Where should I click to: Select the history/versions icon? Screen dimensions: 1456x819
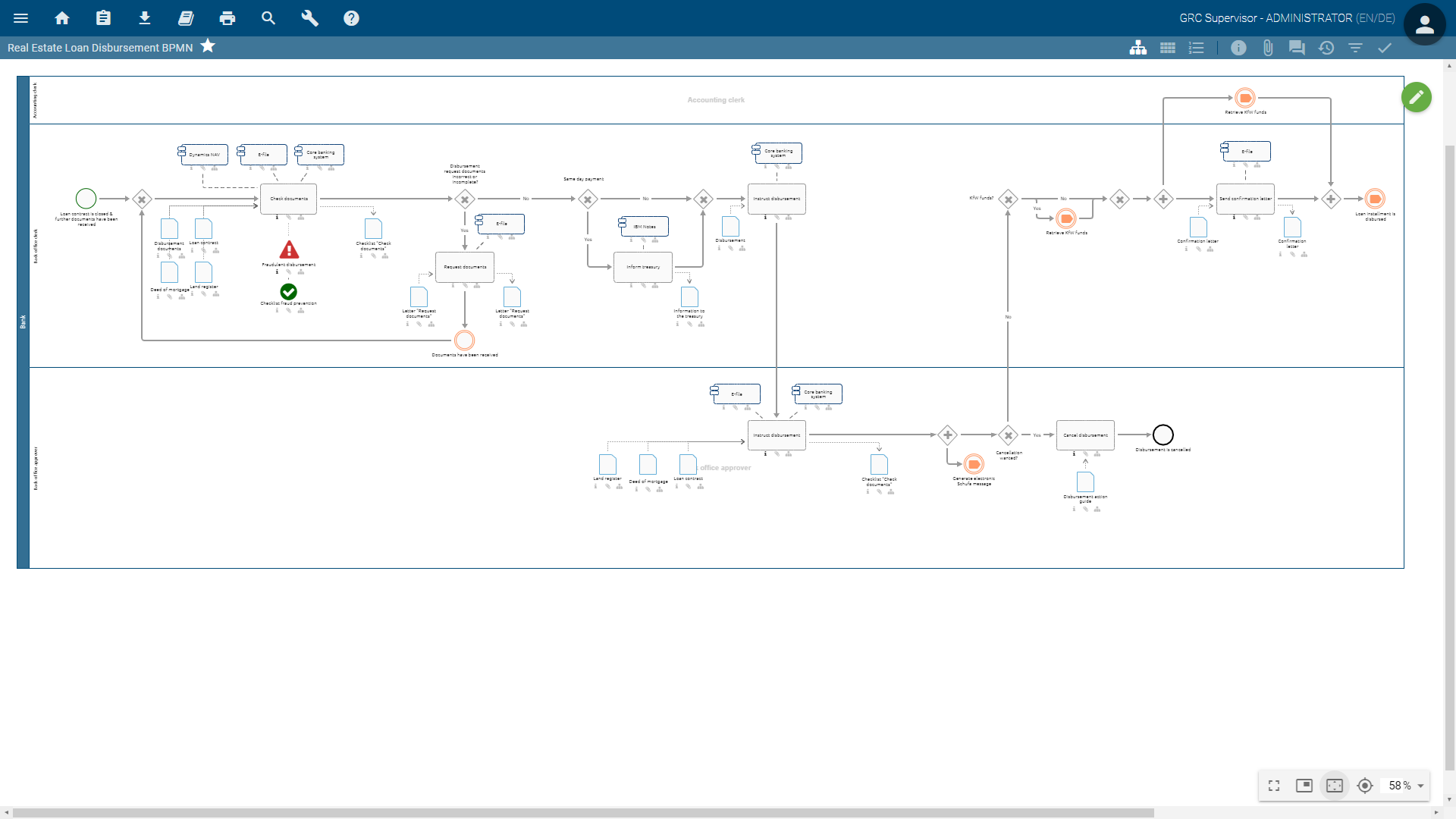pyautogui.click(x=1326, y=47)
